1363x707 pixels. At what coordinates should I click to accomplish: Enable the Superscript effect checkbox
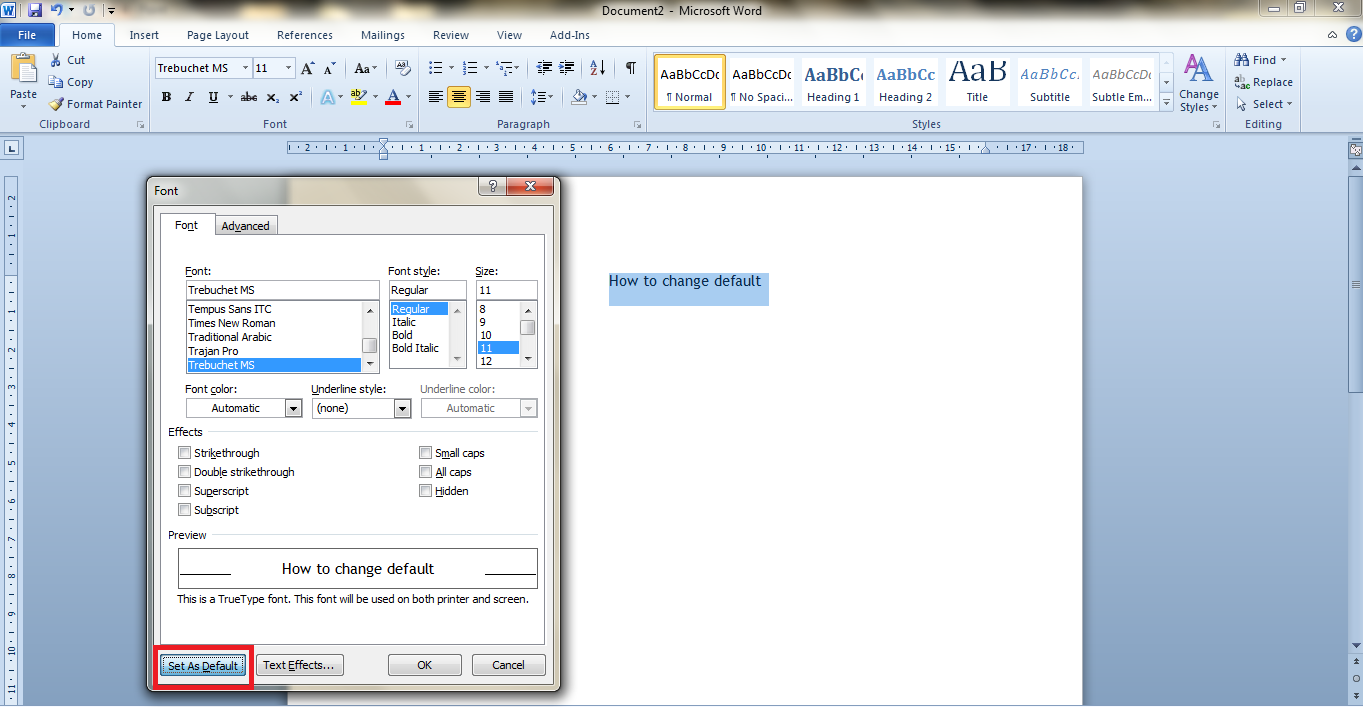[184, 491]
